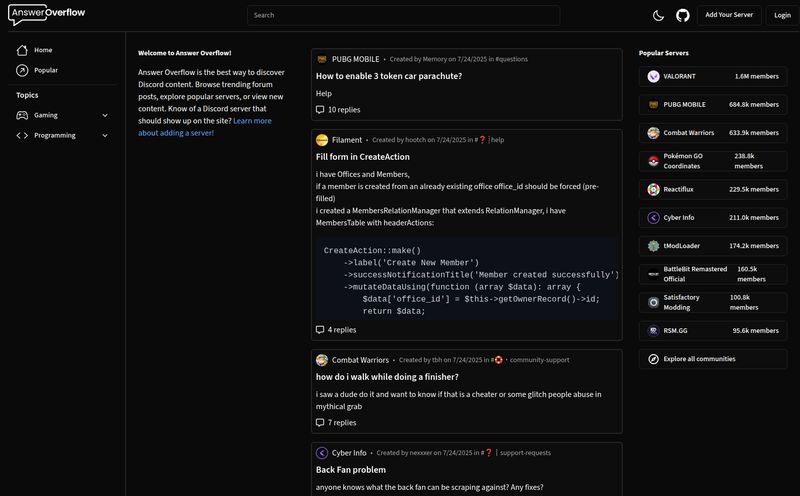Open the GitHub repository icon
Viewport: 800px width, 496px height.
tap(683, 15)
